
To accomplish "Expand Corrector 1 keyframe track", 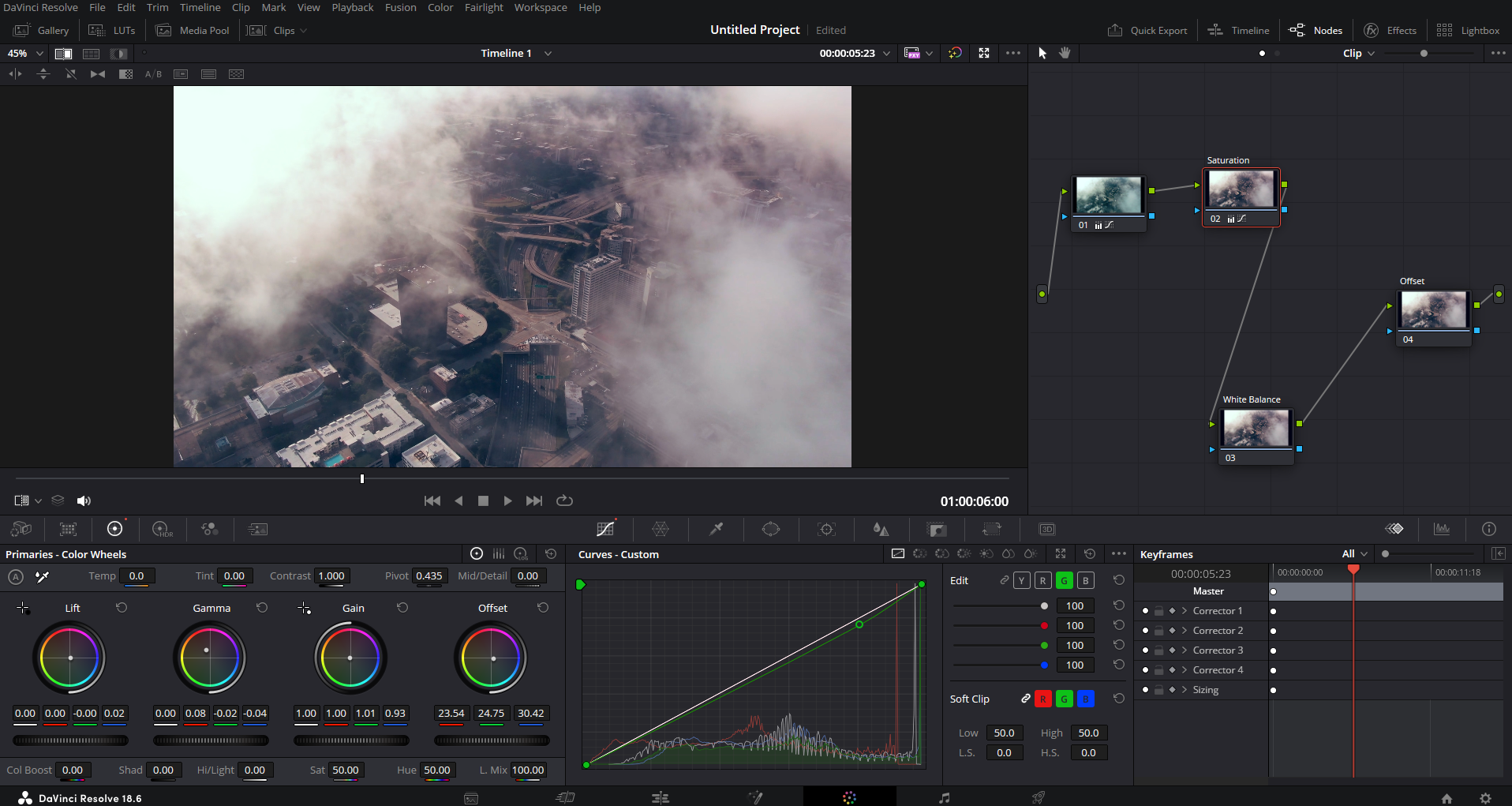I will (x=1185, y=611).
